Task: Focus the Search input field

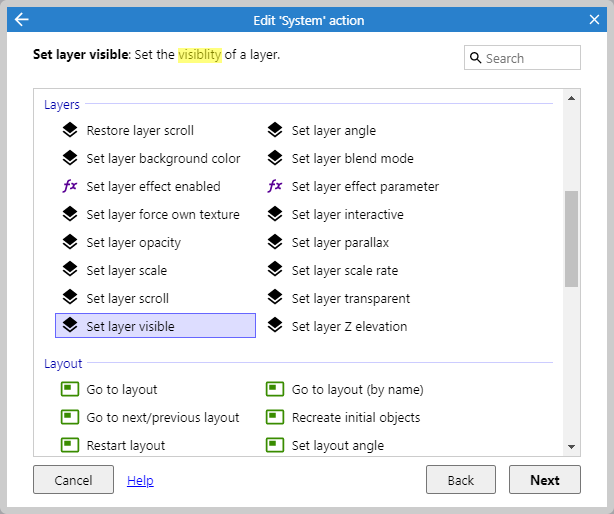Action: click(x=522, y=58)
